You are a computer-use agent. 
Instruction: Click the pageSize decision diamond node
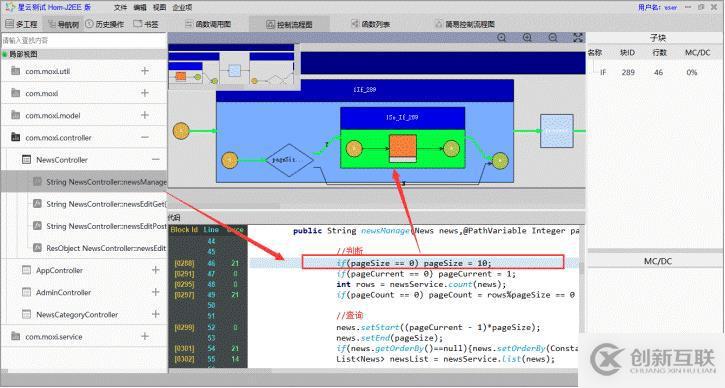pos(289,160)
